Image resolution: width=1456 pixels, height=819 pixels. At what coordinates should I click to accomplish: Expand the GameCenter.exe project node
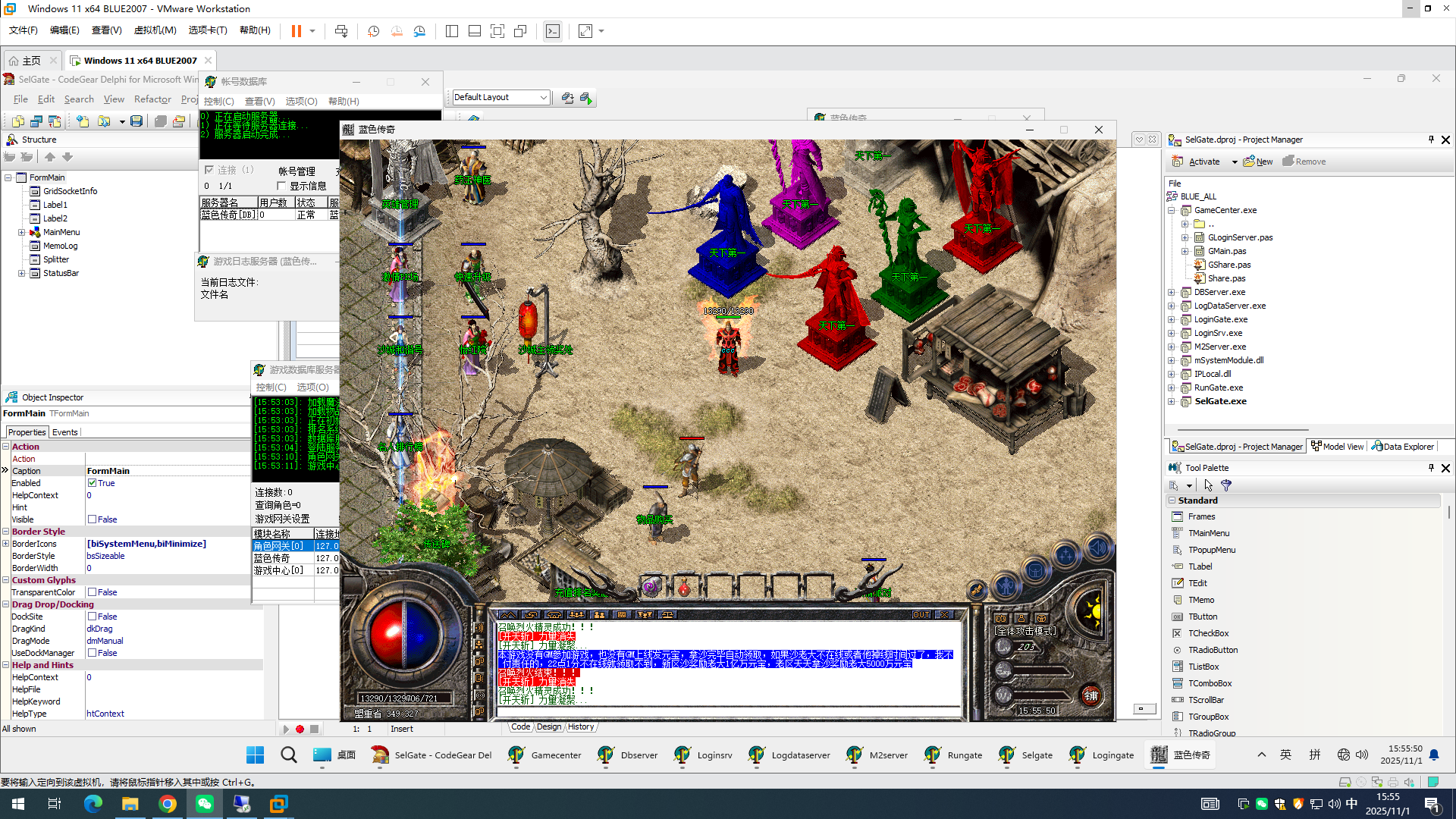click(1172, 210)
